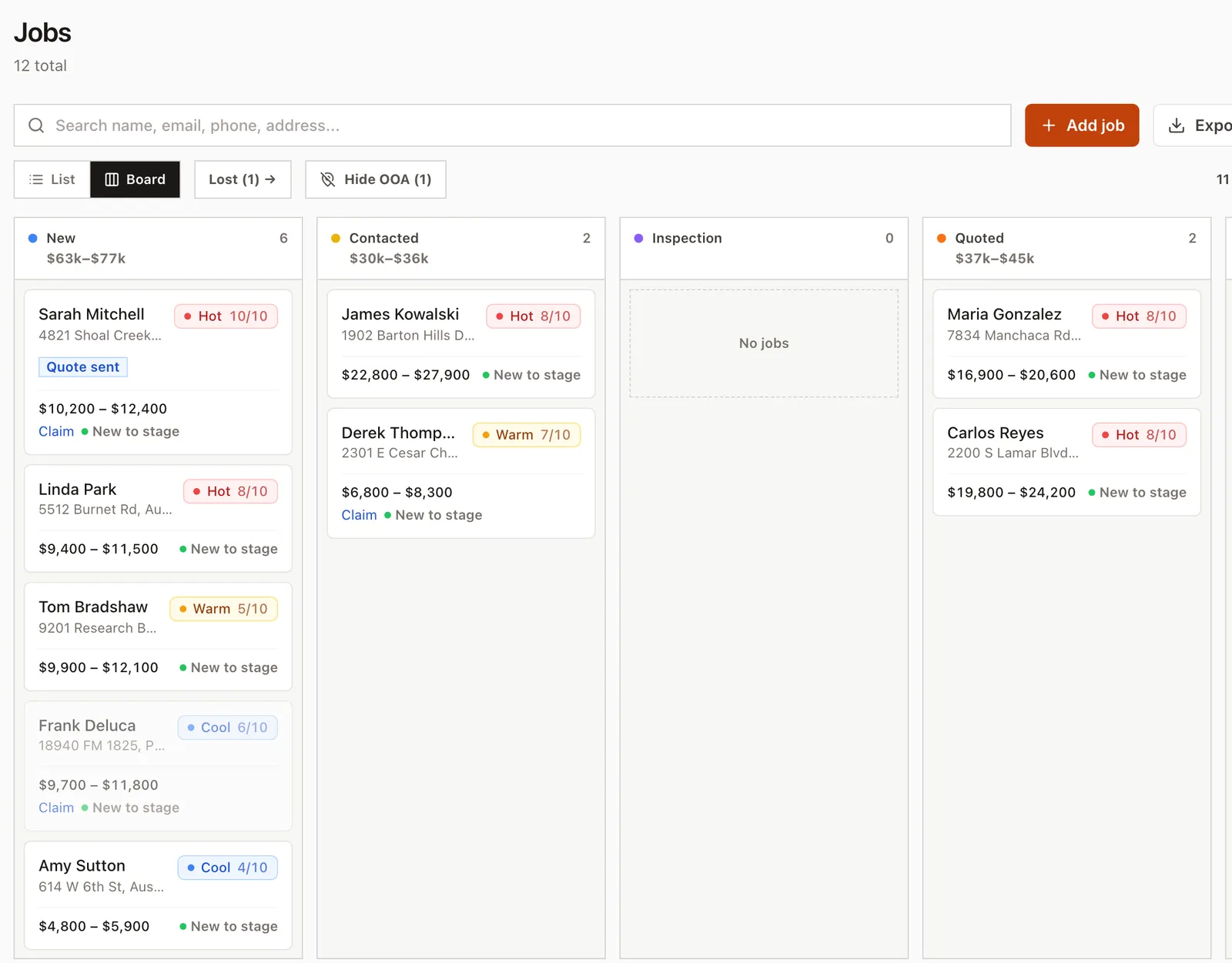This screenshot has height=963, width=1232.
Task: Open Carlos Reyes job card
Action: [1066, 462]
